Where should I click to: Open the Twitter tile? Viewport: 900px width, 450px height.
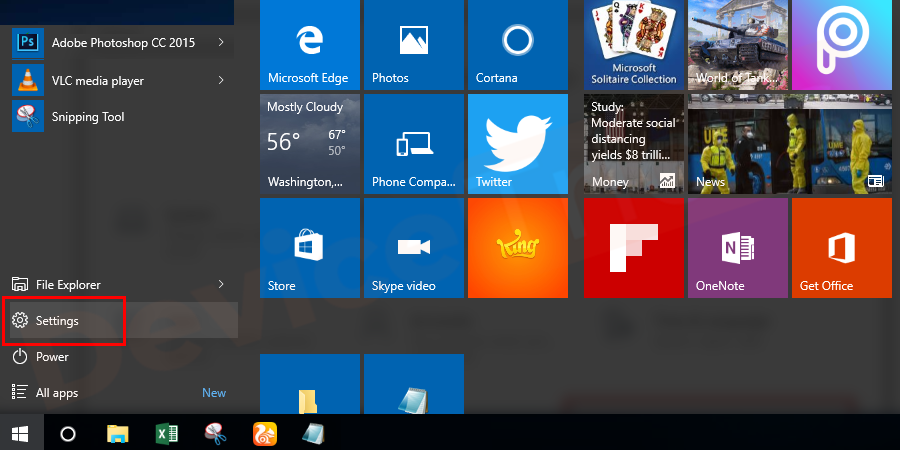pos(517,142)
